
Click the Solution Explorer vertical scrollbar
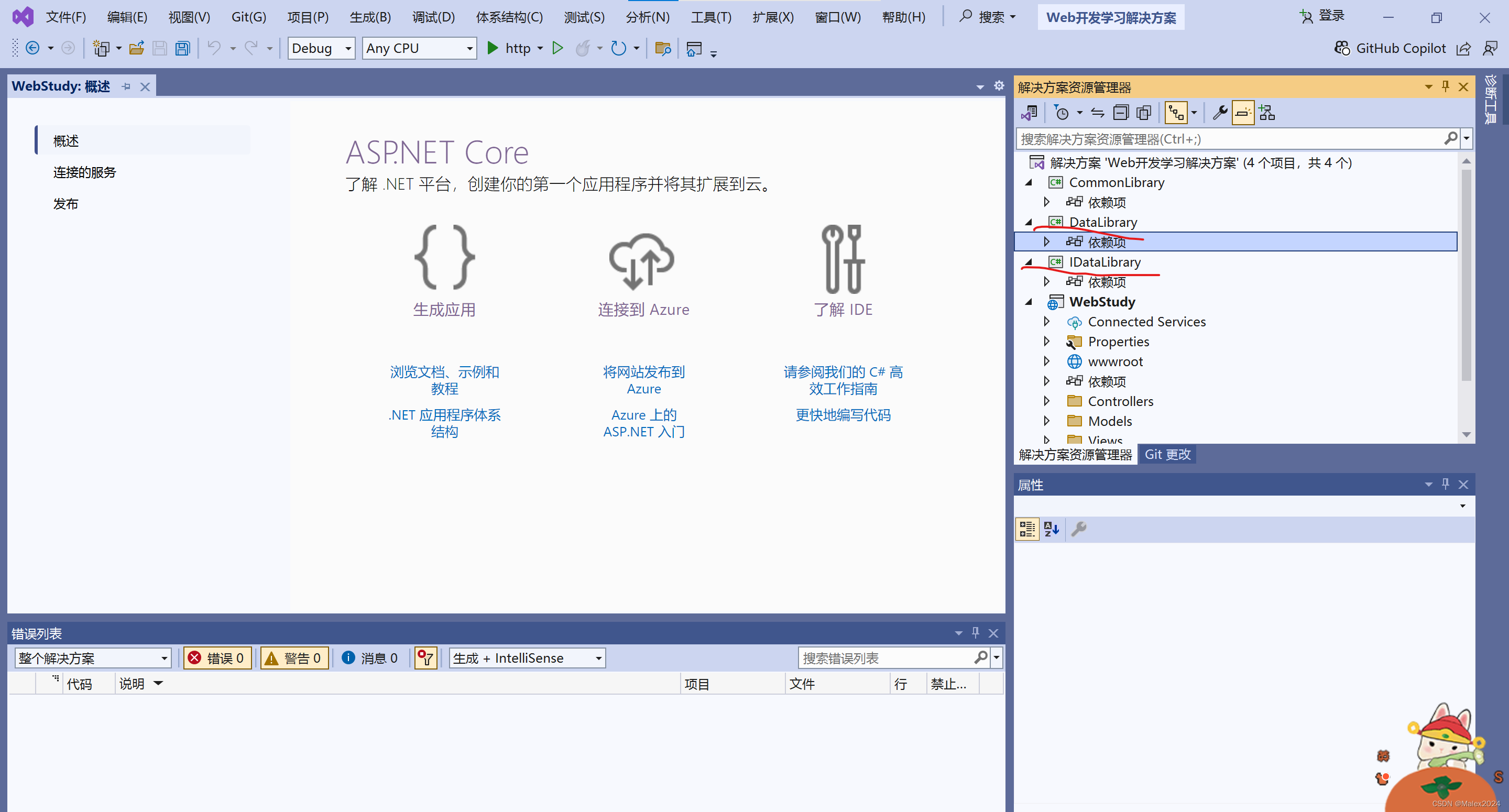1466,276
